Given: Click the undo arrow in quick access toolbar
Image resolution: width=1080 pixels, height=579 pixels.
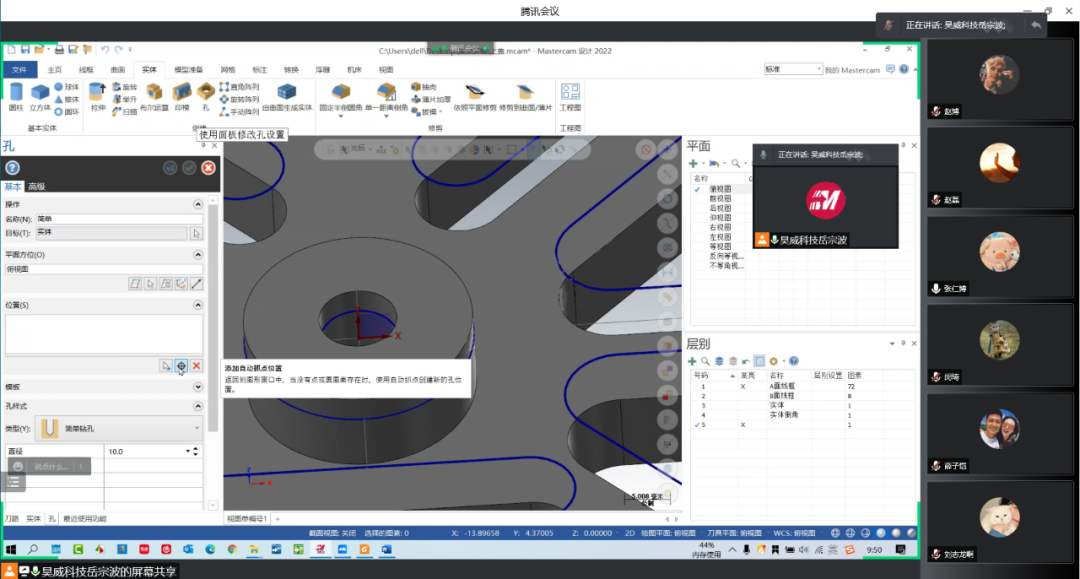Looking at the screenshot, I should point(105,50).
